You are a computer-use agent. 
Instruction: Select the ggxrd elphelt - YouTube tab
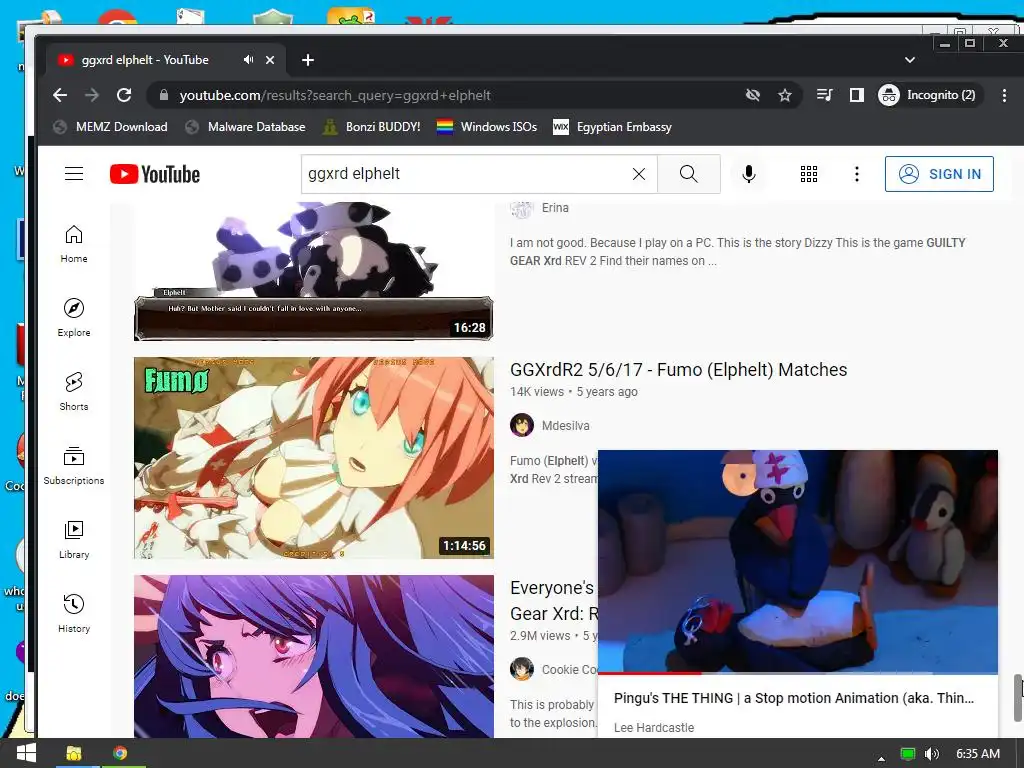[166, 60]
